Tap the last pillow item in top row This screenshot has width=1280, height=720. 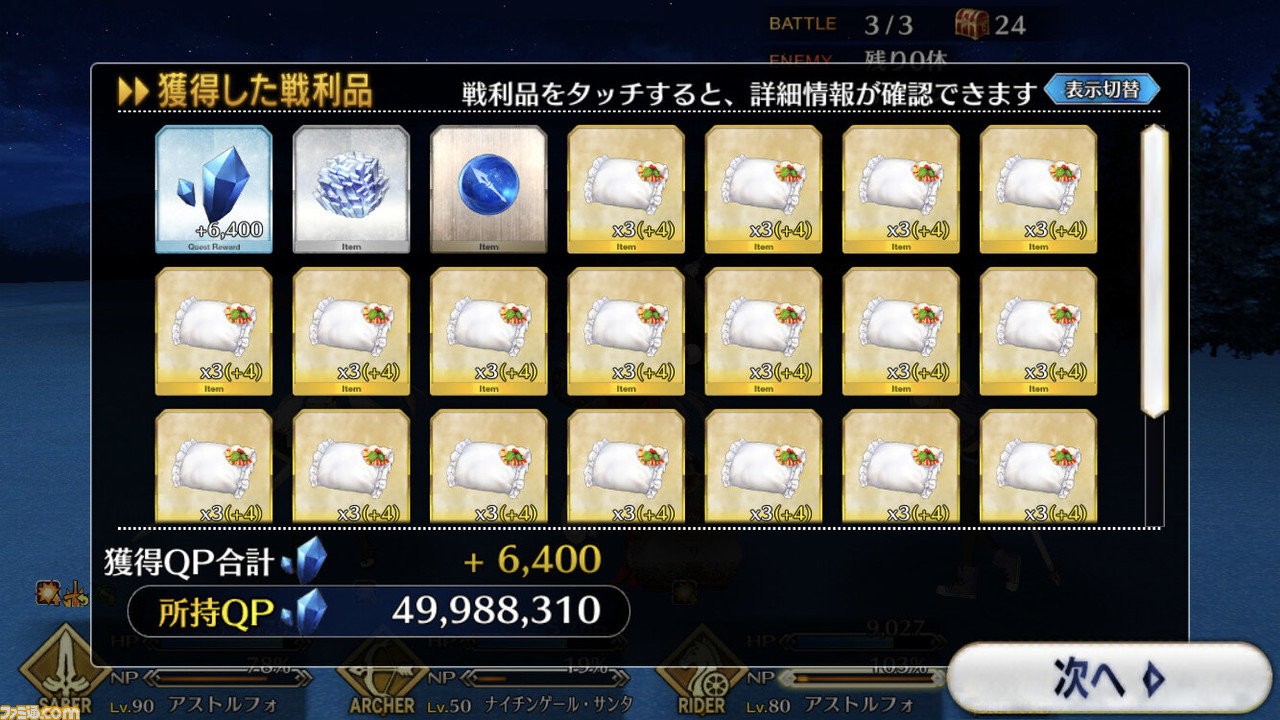(x=1038, y=189)
